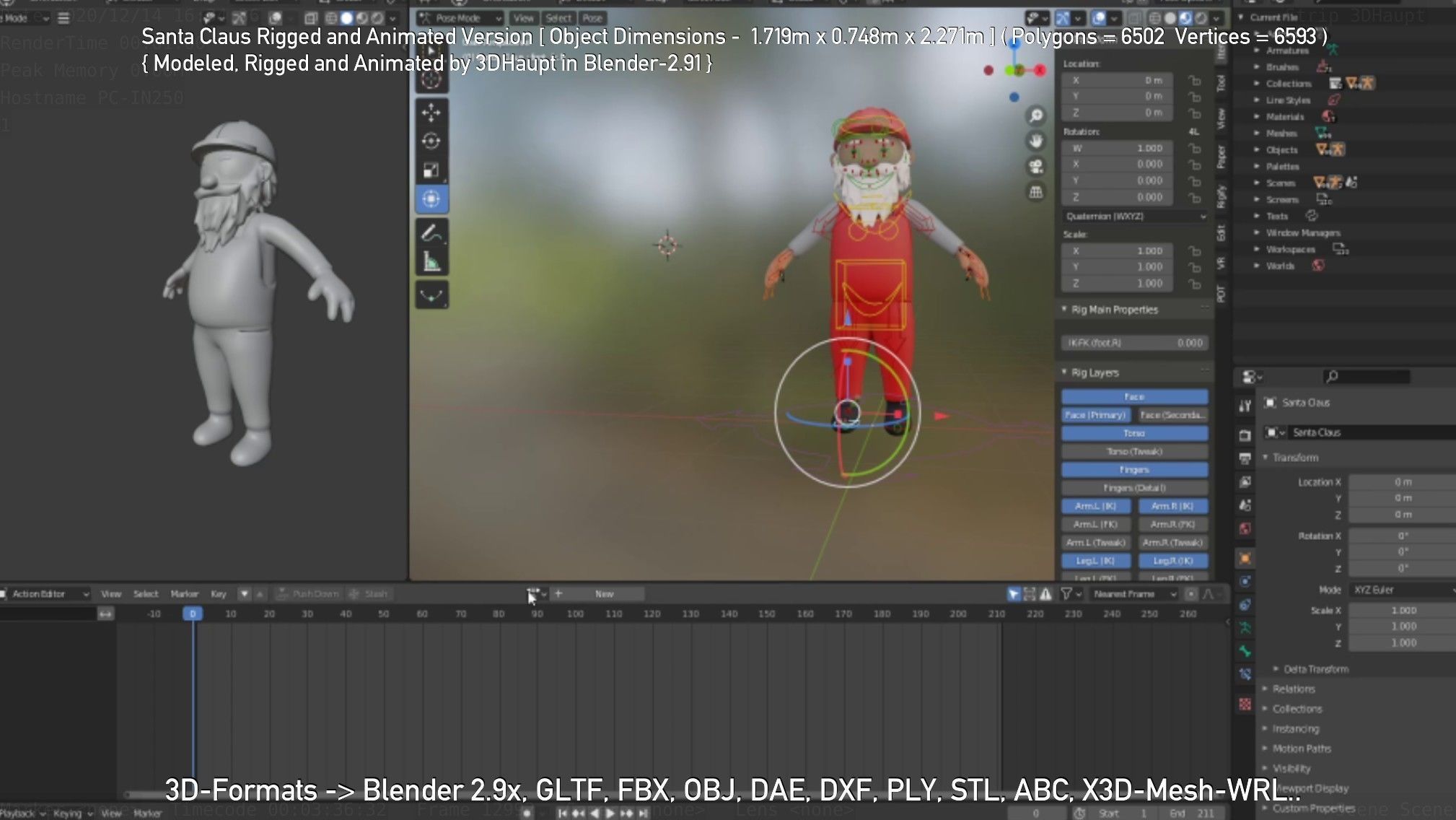This screenshot has width=1456, height=820.
Task: Click the viewport pan hand icon
Action: 1036,141
